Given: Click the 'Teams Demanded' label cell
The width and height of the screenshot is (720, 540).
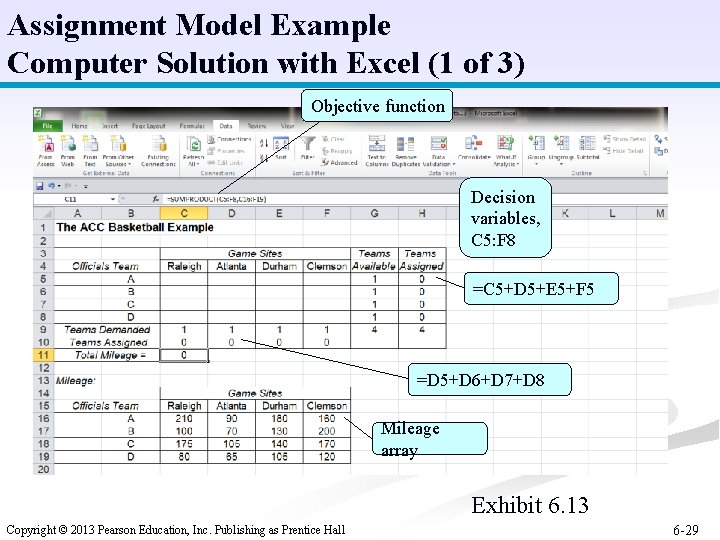Looking at the screenshot, I should (x=107, y=330).
